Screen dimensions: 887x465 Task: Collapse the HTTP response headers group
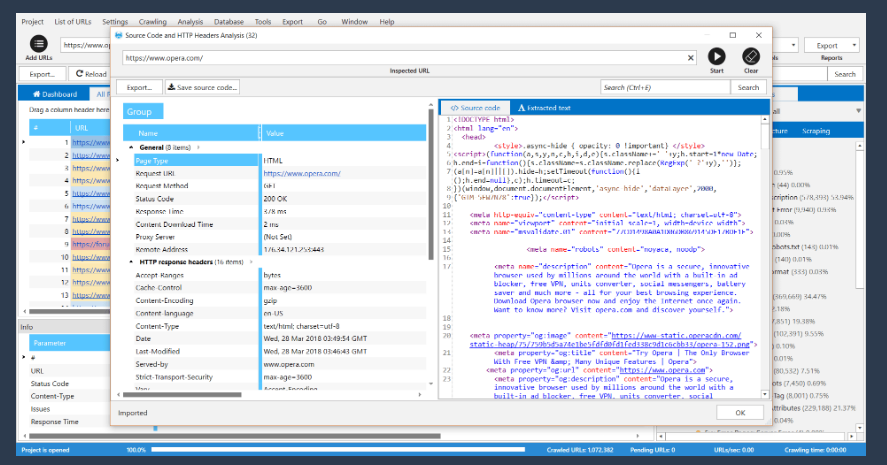click(131, 262)
